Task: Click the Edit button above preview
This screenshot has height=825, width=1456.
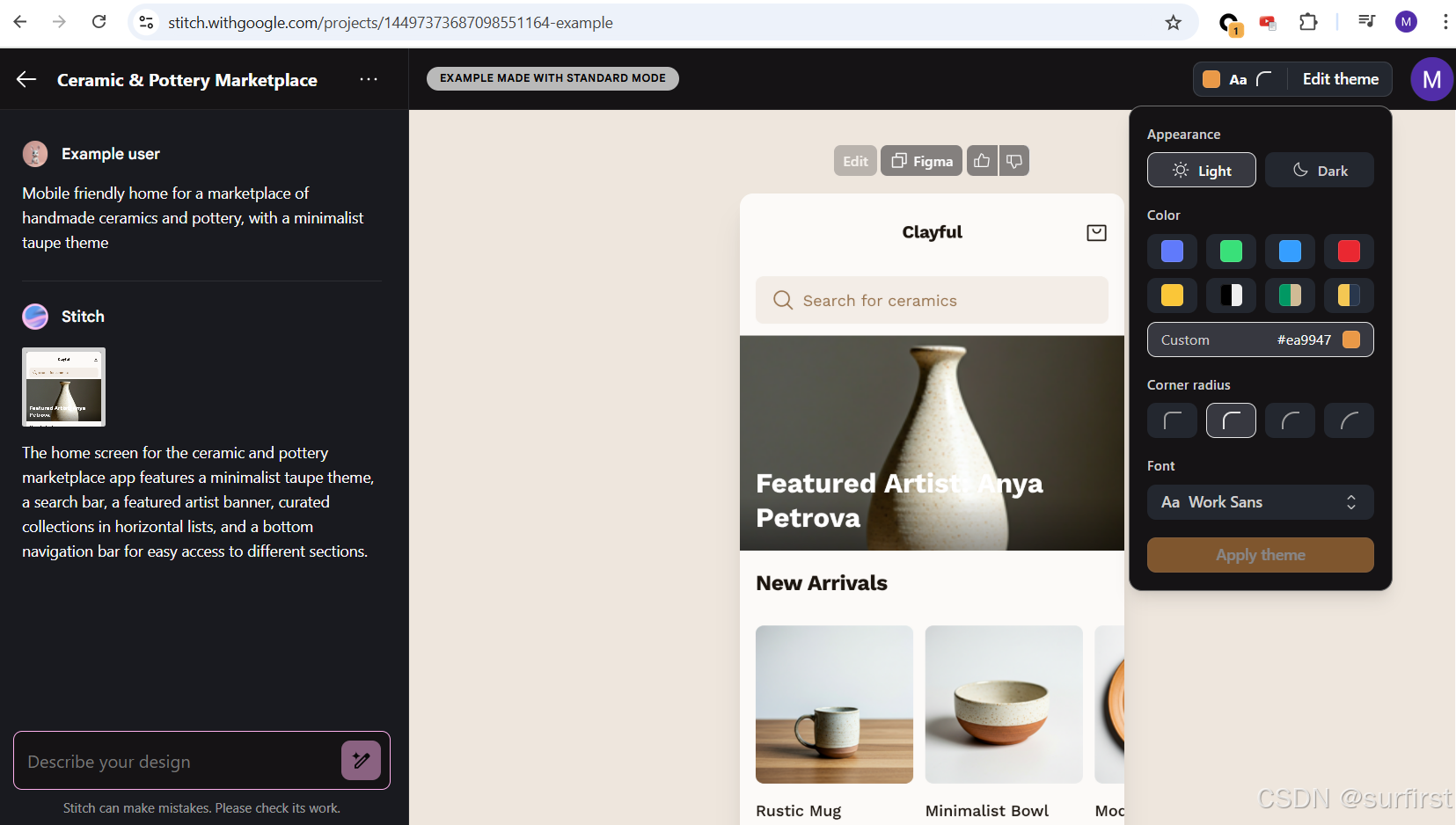Action: click(x=855, y=161)
